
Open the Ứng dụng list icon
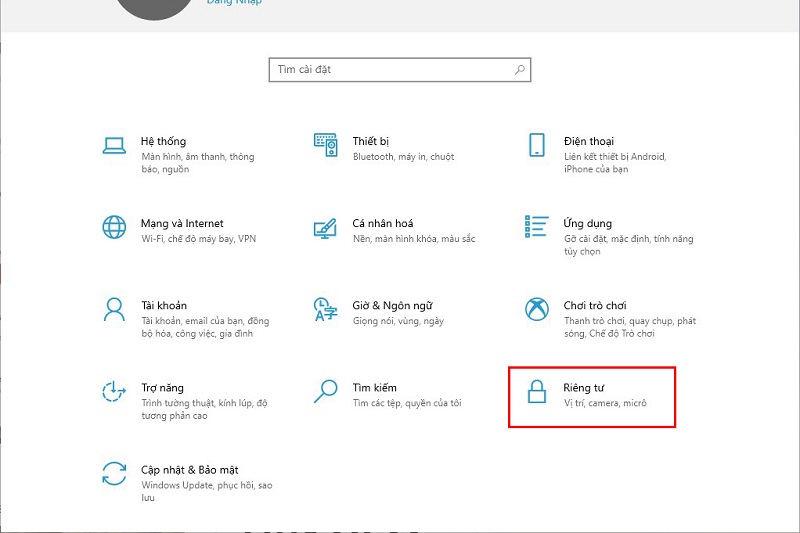(537, 226)
